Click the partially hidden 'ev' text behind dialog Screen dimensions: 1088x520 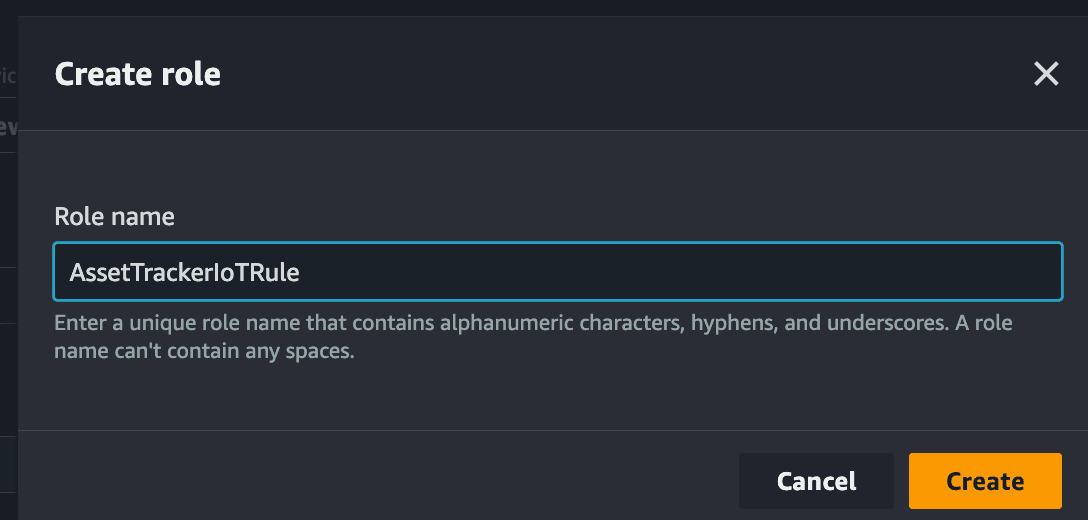pos(8,127)
